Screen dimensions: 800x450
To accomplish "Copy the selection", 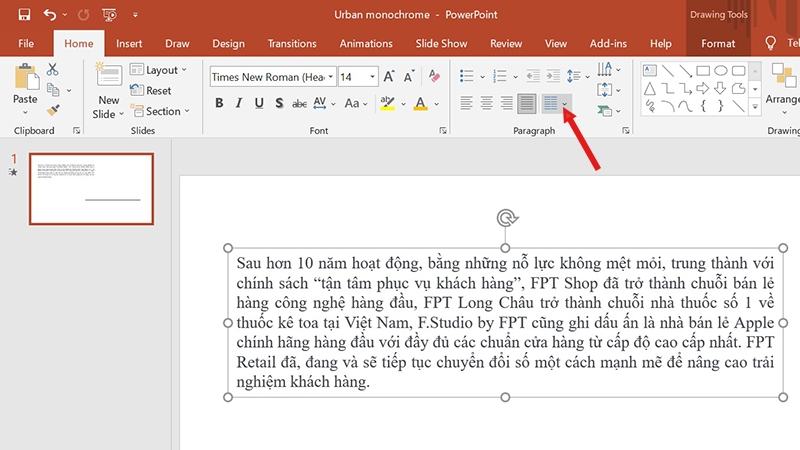I will [53, 90].
